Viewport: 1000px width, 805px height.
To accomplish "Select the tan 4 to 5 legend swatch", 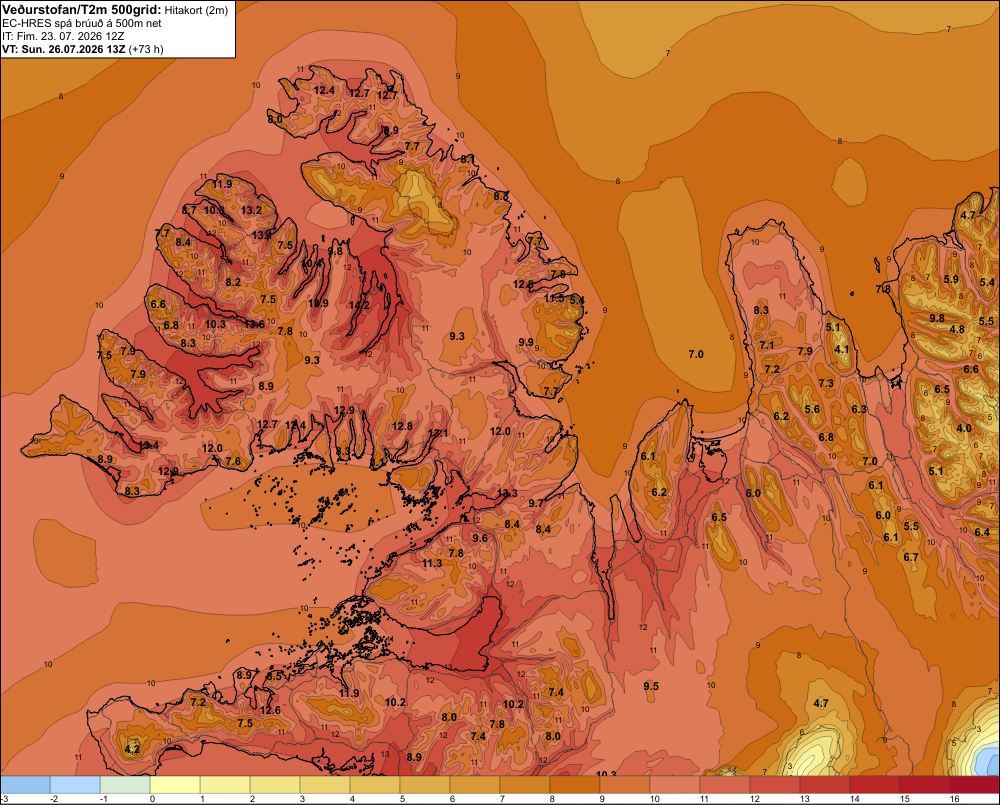I will pyautogui.click(x=375, y=784).
